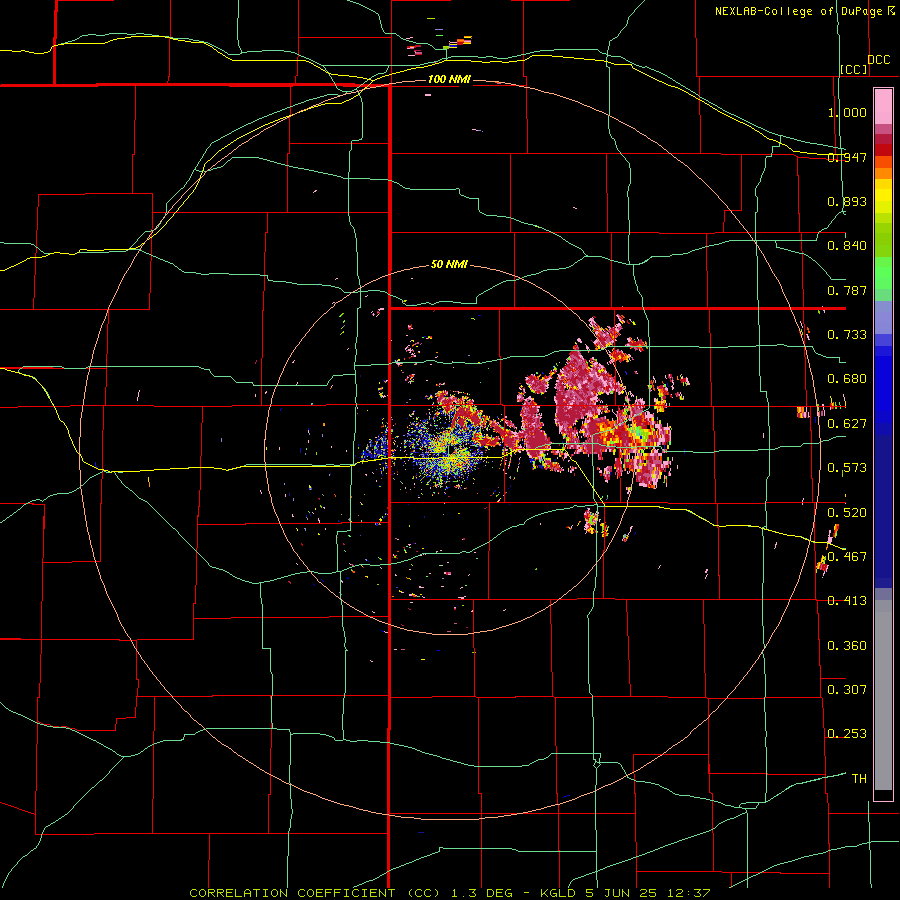Click the TH threshold label

coord(859,779)
